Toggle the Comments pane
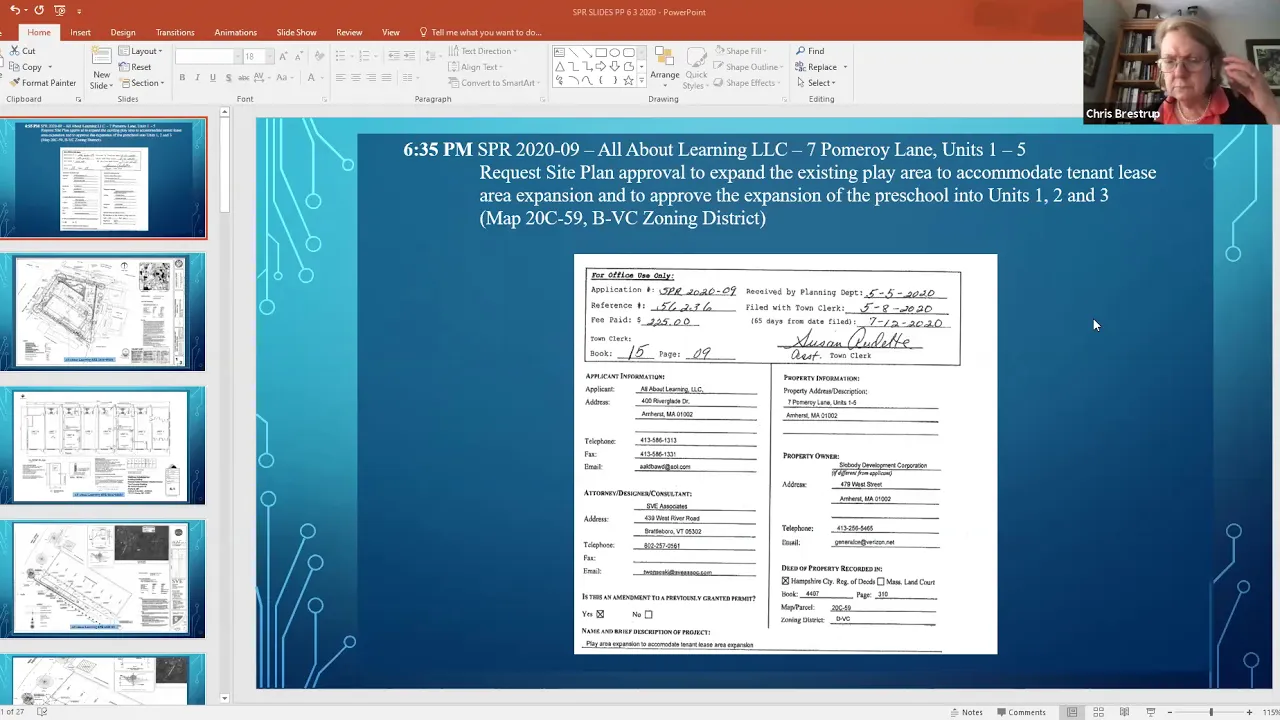The image size is (1280, 720). coord(1021,712)
